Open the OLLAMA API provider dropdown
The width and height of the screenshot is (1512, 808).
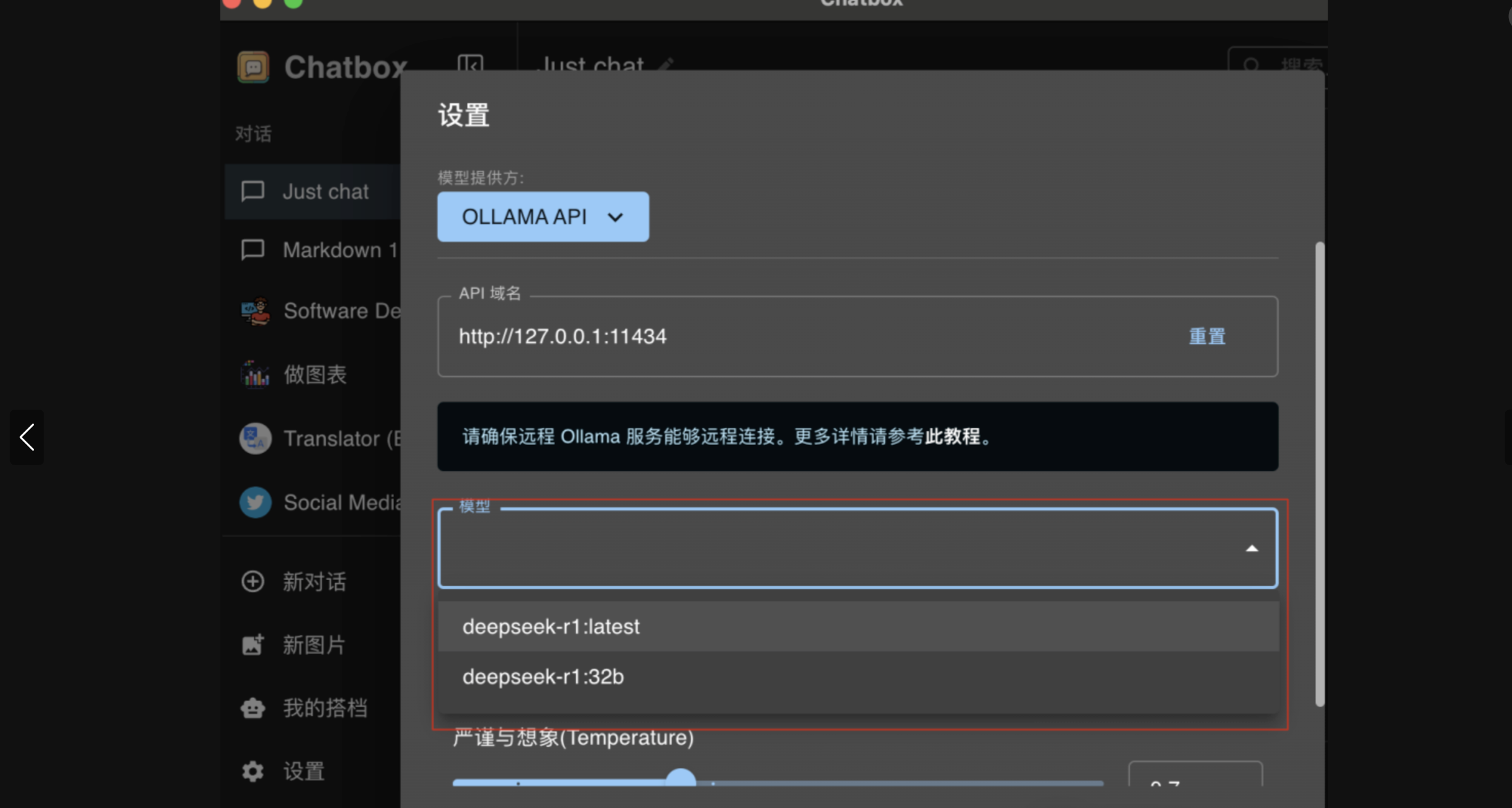pos(542,217)
